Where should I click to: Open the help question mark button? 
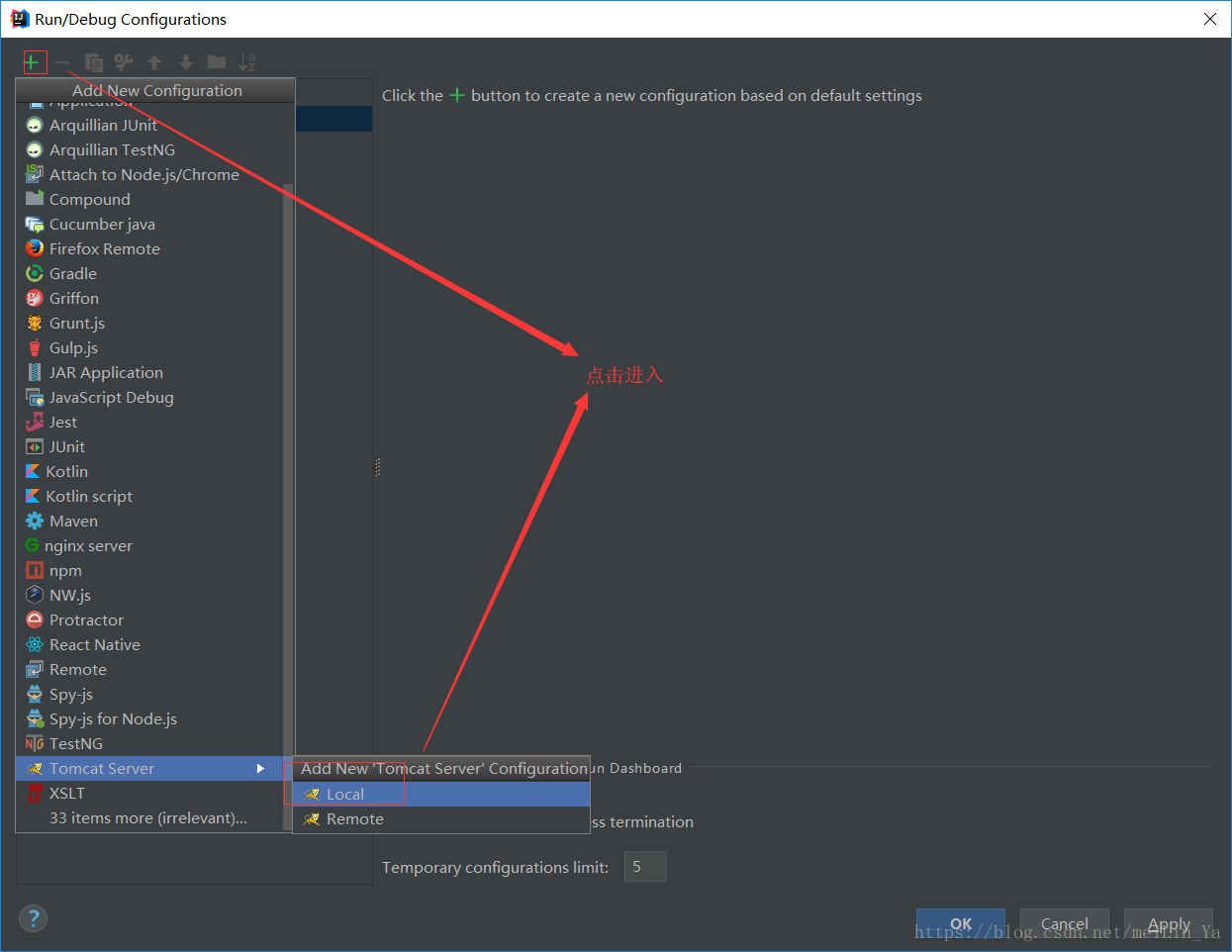pyautogui.click(x=33, y=917)
